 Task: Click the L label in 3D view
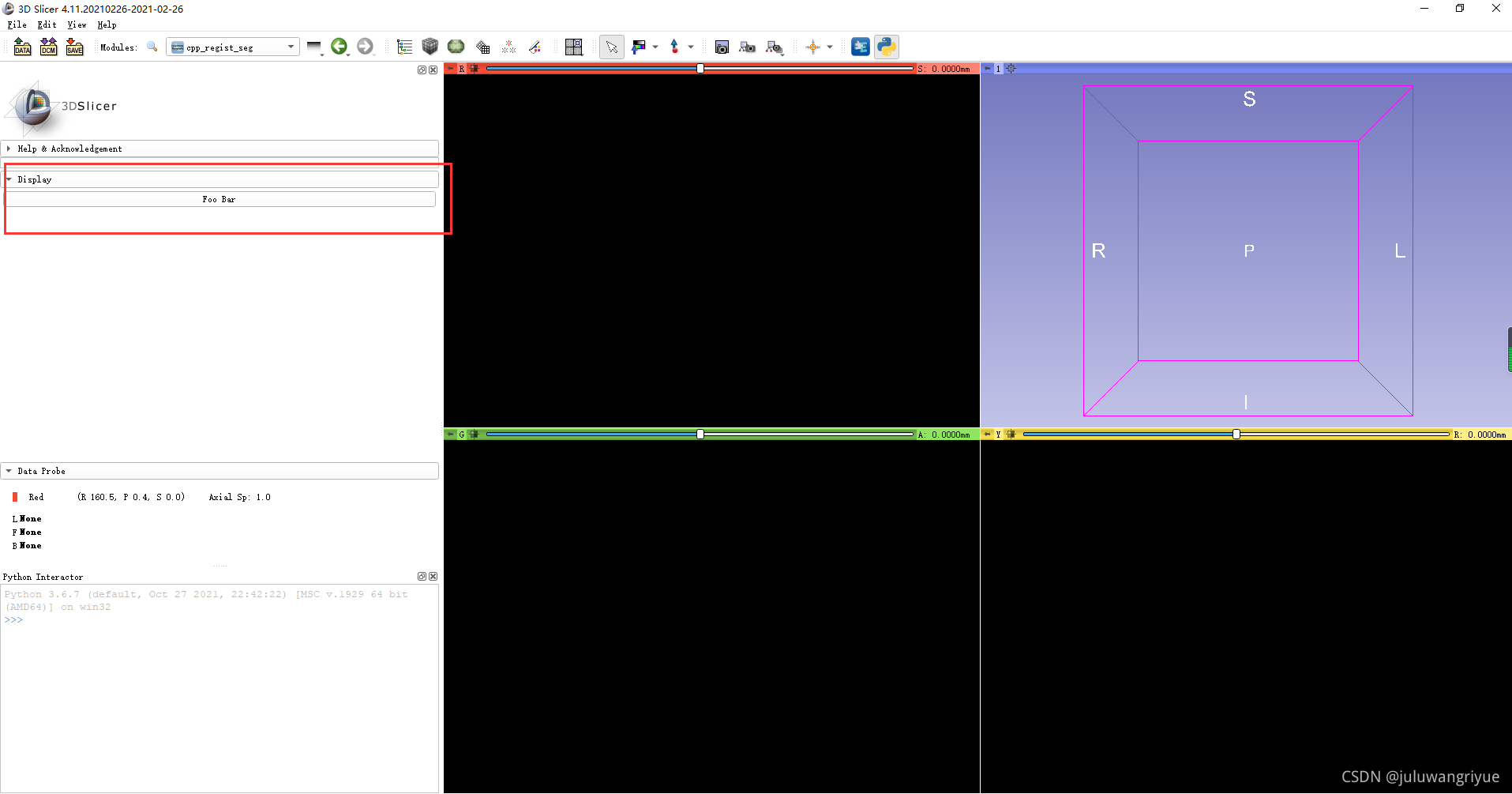[x=1400, y=250]
